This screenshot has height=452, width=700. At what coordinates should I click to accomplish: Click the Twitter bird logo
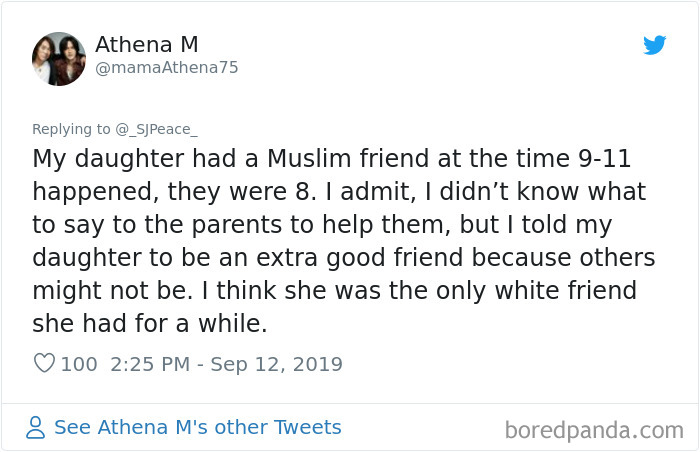tap(654, 45)
